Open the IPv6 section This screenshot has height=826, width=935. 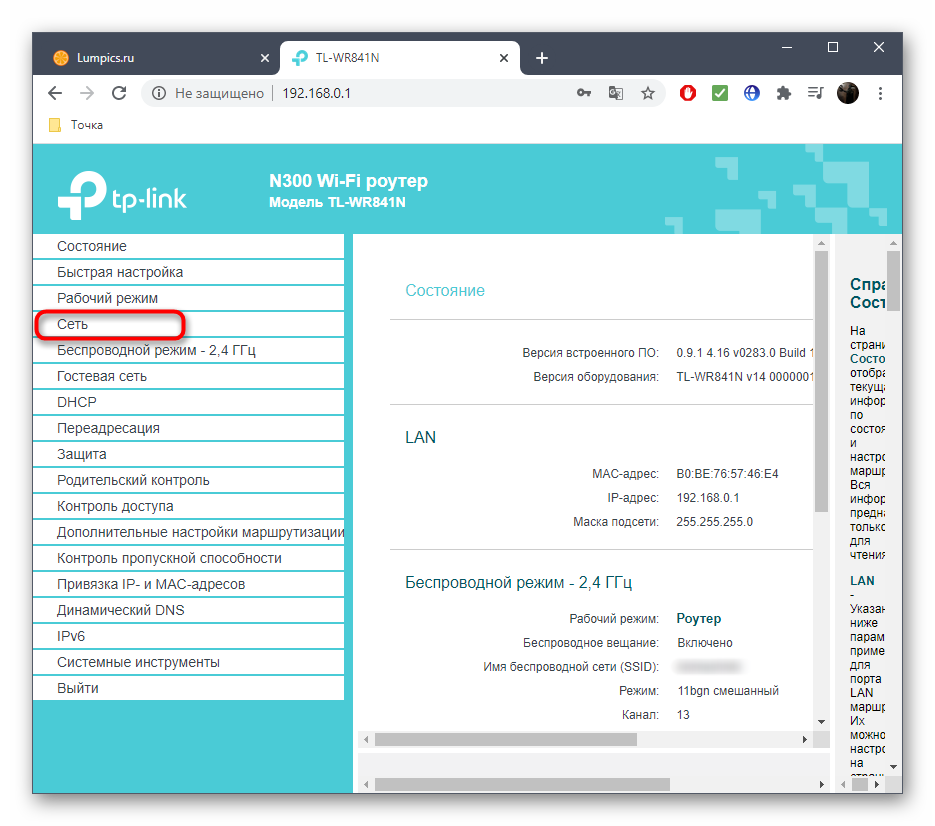(x=188, y=636)
